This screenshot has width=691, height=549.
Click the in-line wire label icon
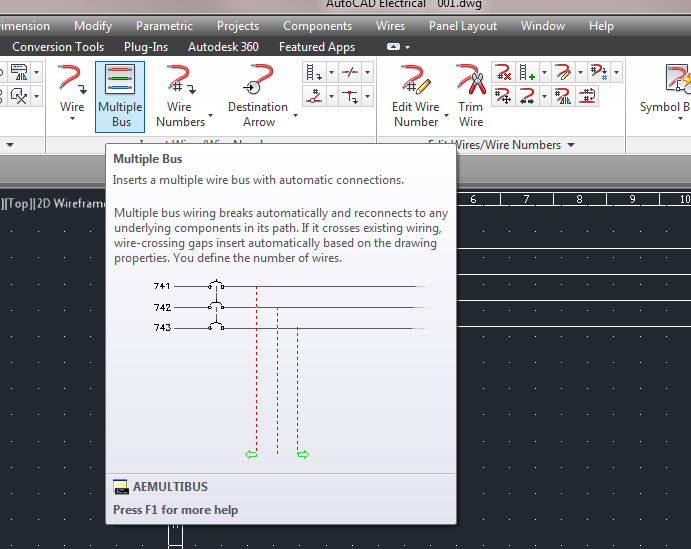point(314,96)
